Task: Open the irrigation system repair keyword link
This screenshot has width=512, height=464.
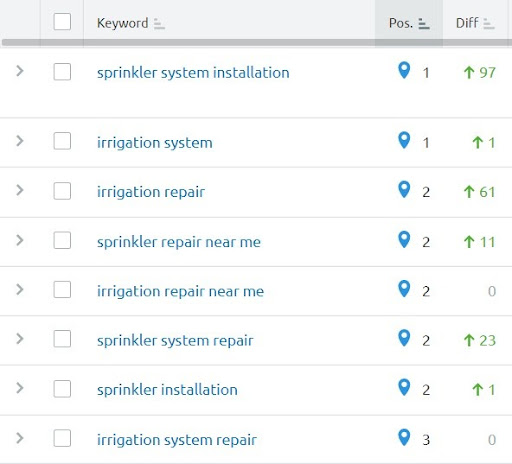Action: 177,440
